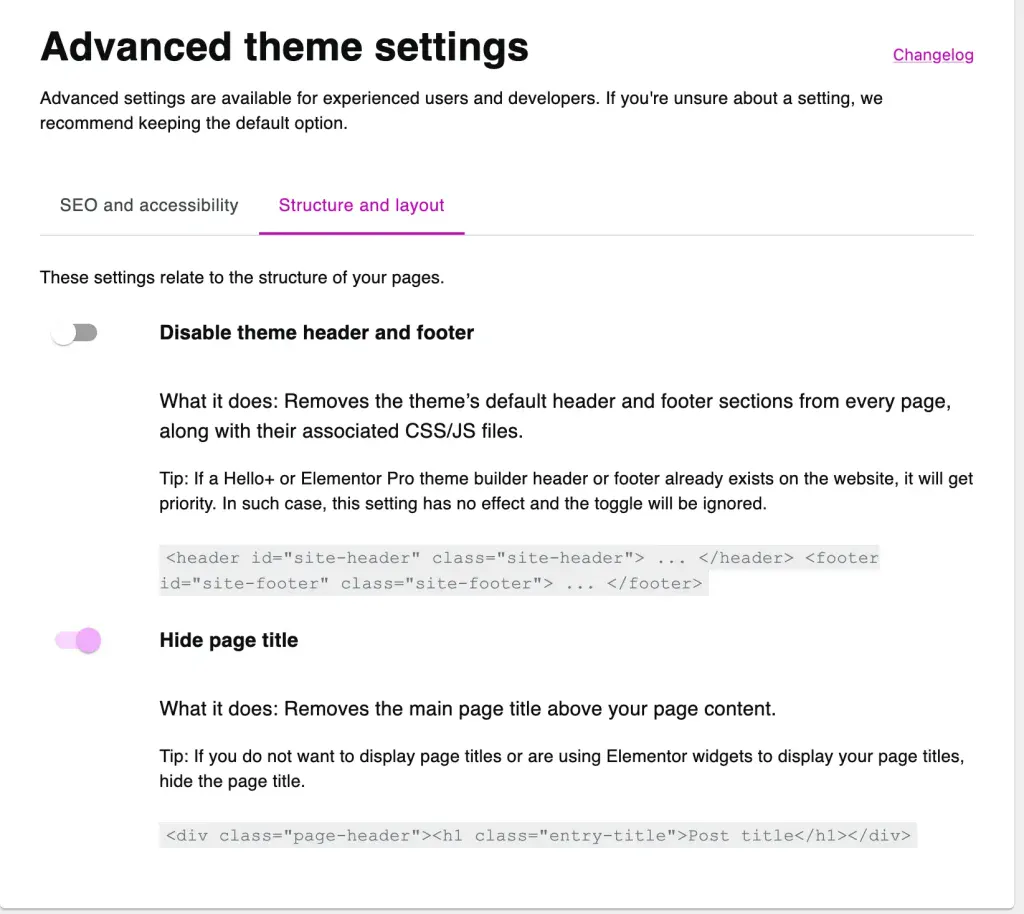Click the Advanced theme settings heading

click(x=284, y=47)
